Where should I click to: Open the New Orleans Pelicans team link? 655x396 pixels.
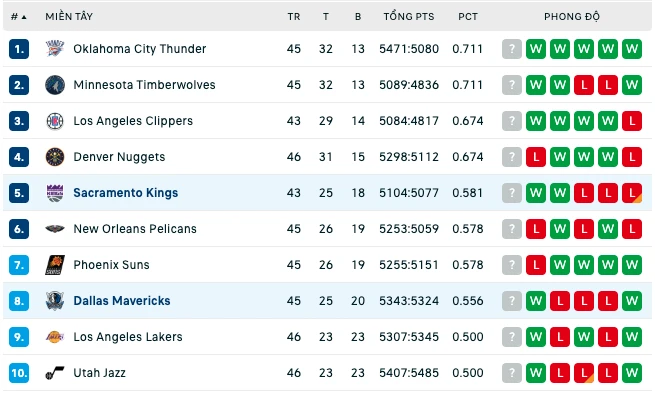(x=135, y=229)
